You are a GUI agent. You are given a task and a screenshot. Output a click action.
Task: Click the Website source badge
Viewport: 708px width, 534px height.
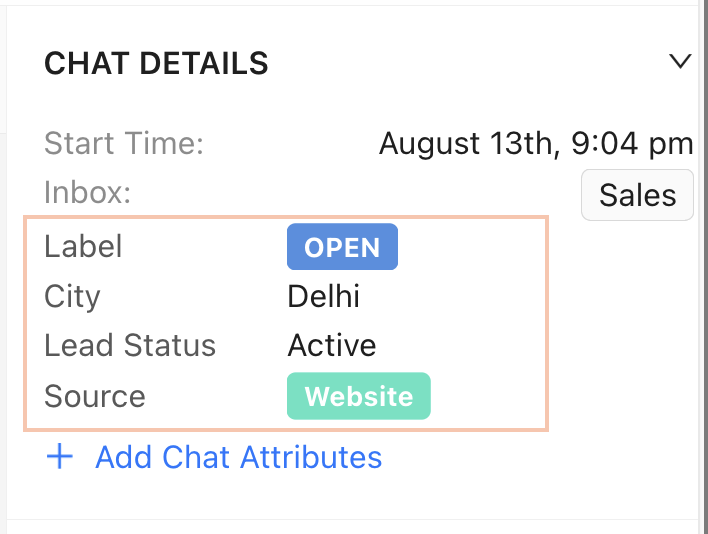pos(358,396)
